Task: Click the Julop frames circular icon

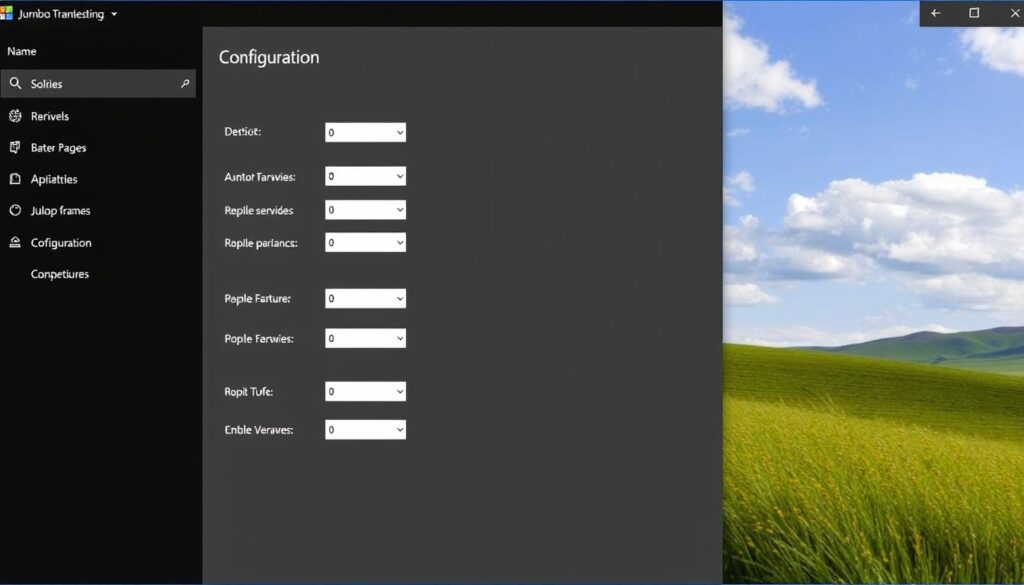Action: 14,211
